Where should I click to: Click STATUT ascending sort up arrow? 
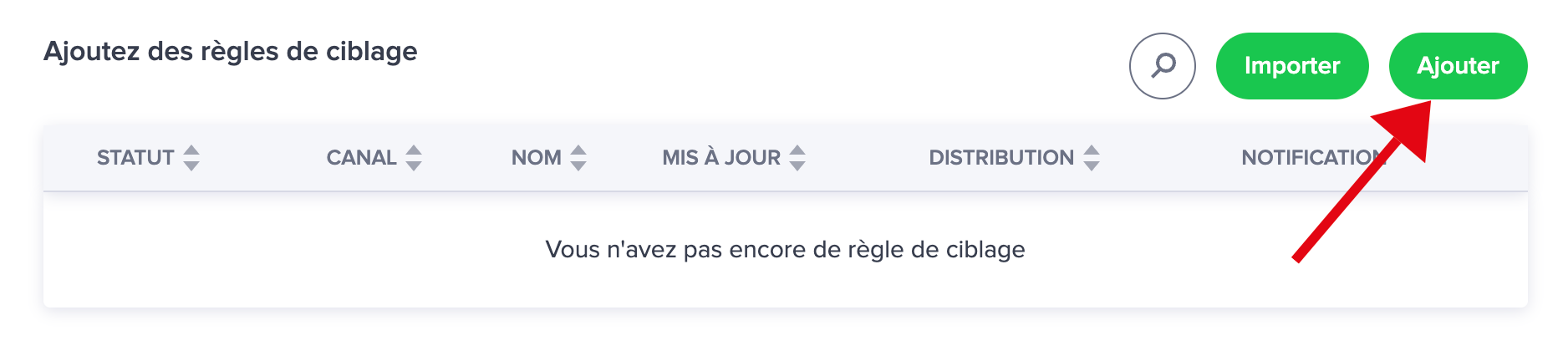coord(191,150)
